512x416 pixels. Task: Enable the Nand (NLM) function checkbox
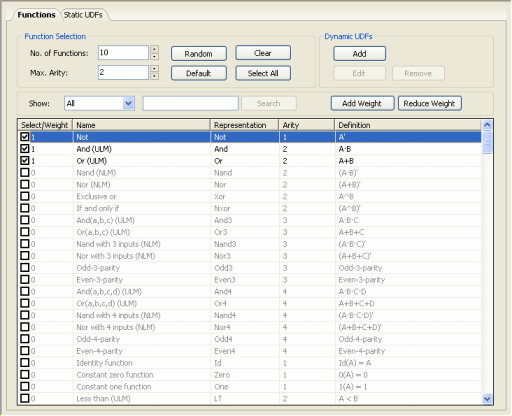25,173
